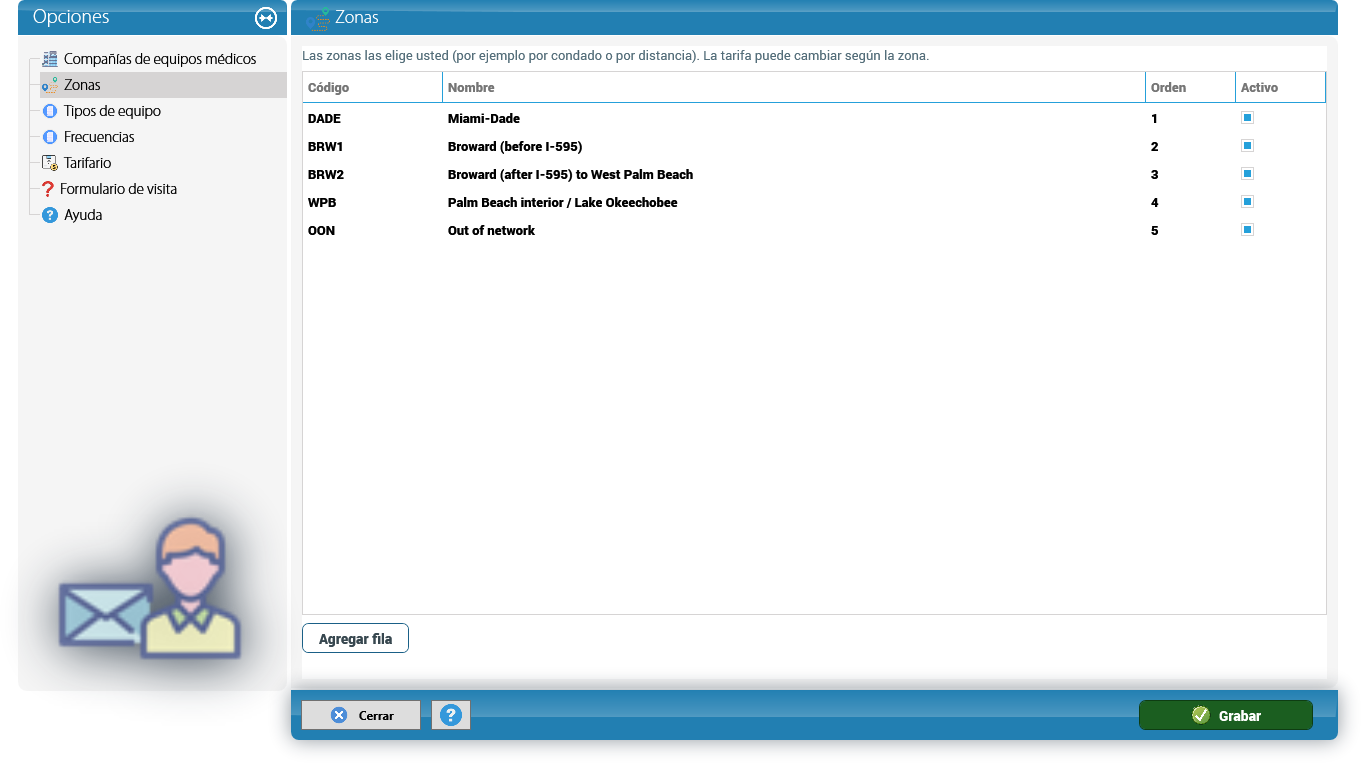Click the Cerrar button
Screen dimensions: 1361x763
point(361,715)
